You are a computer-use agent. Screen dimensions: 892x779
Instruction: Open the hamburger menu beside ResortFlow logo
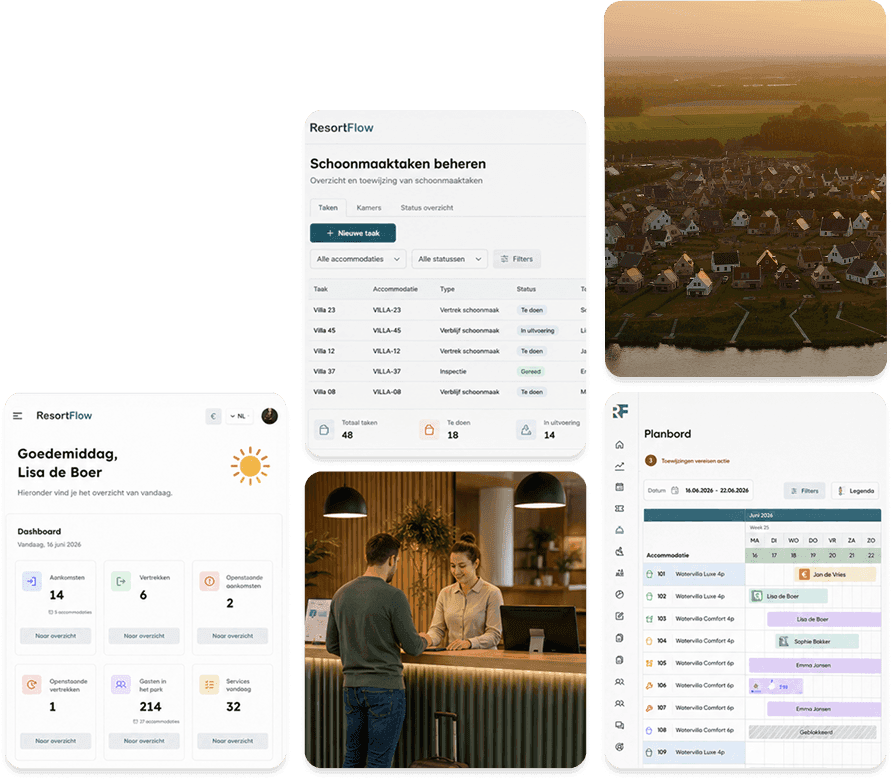point(18,416)
